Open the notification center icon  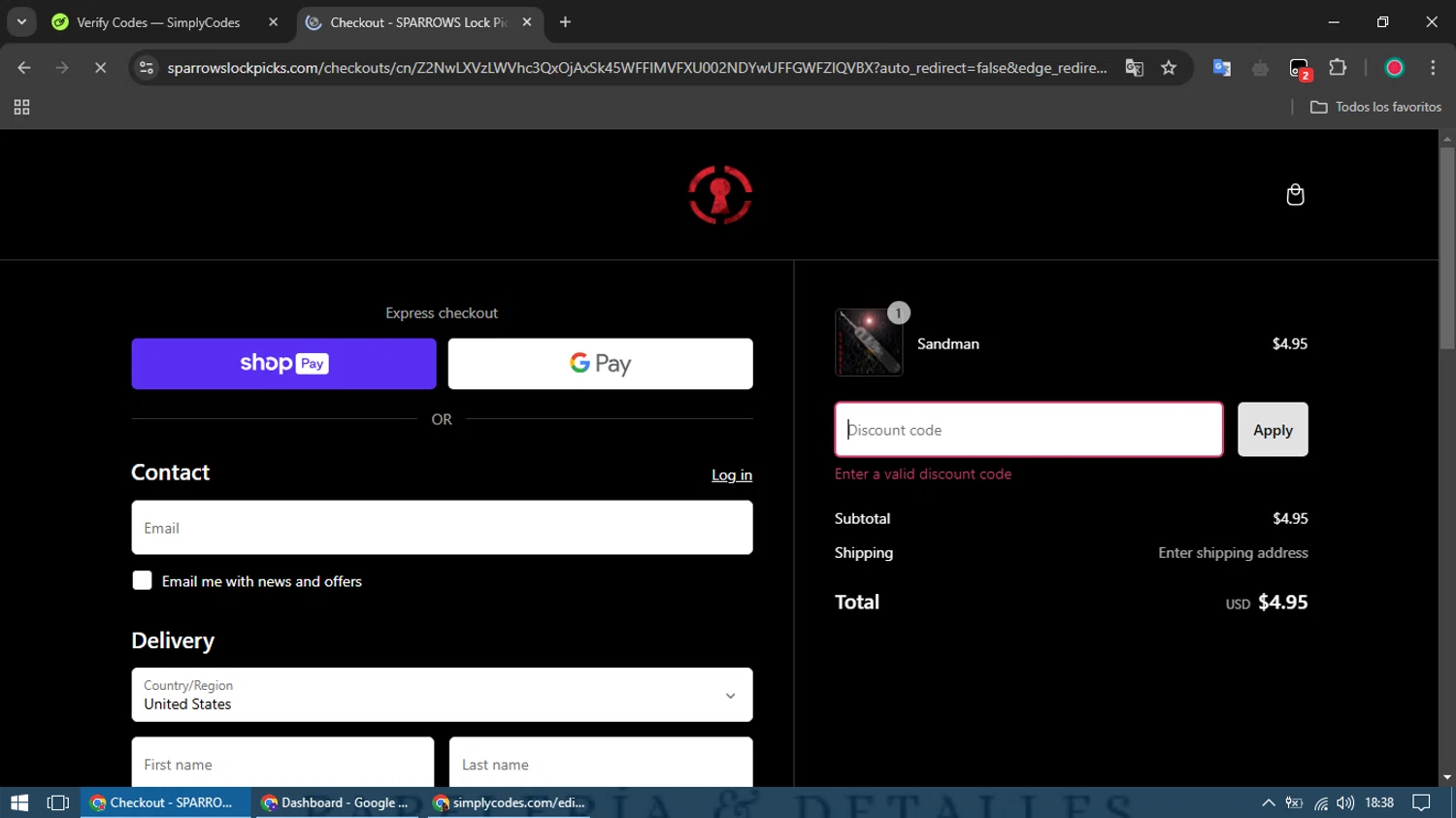tap(1421, 802)
